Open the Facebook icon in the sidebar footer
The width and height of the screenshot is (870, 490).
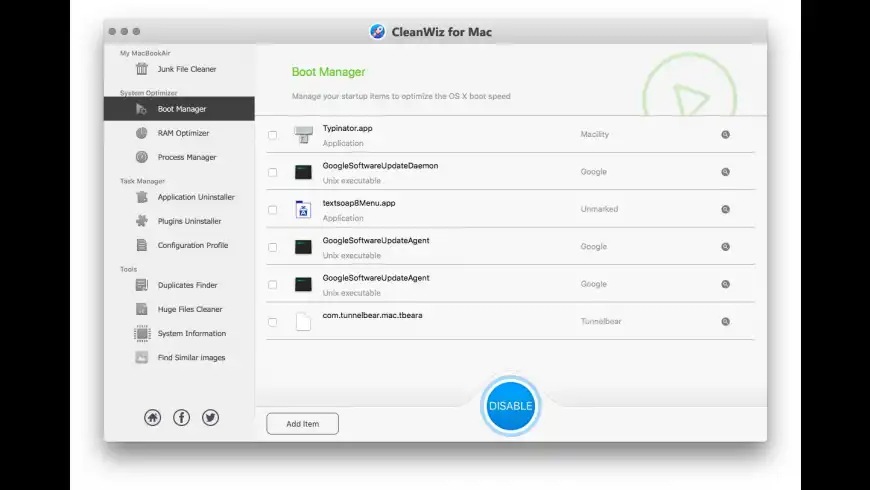click(181, 417)
